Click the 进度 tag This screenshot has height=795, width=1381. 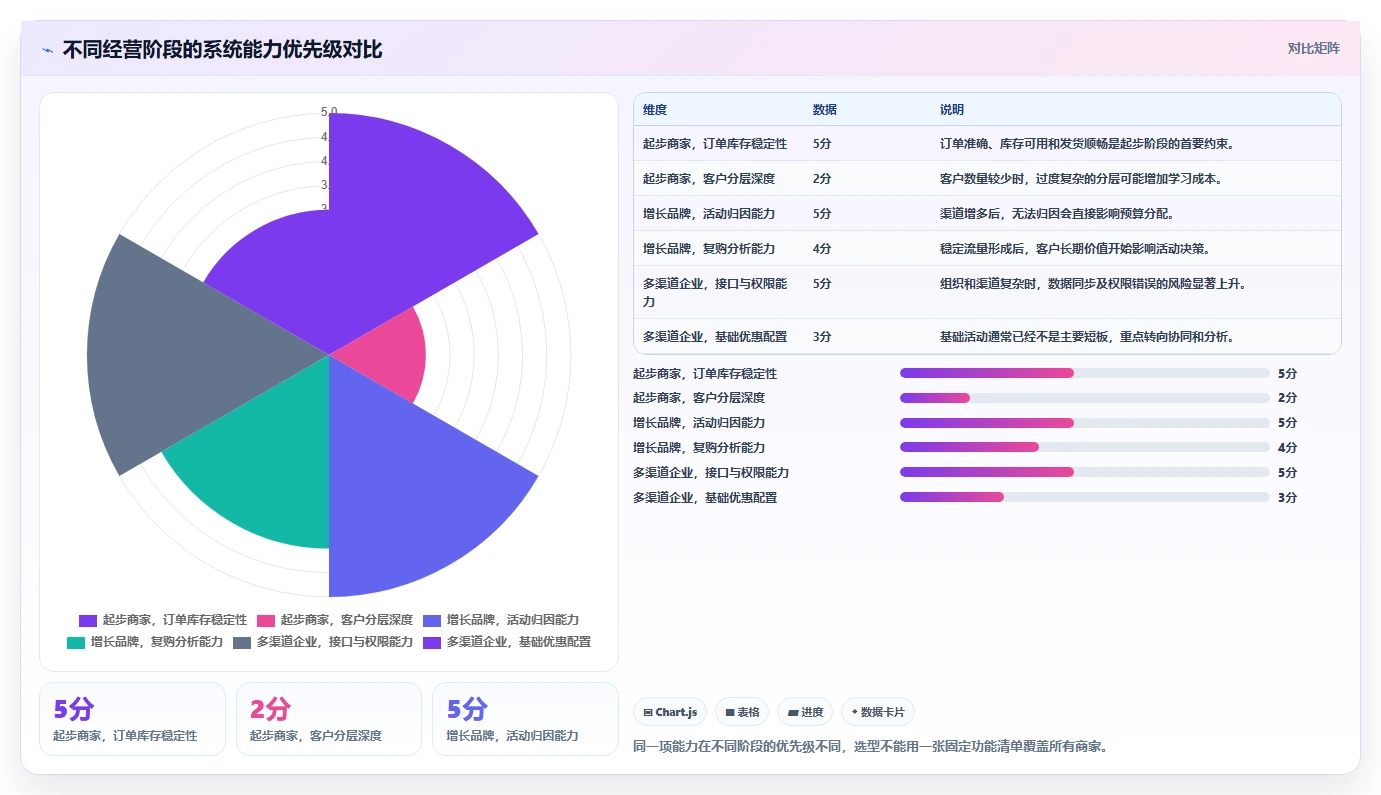point(805,712)
